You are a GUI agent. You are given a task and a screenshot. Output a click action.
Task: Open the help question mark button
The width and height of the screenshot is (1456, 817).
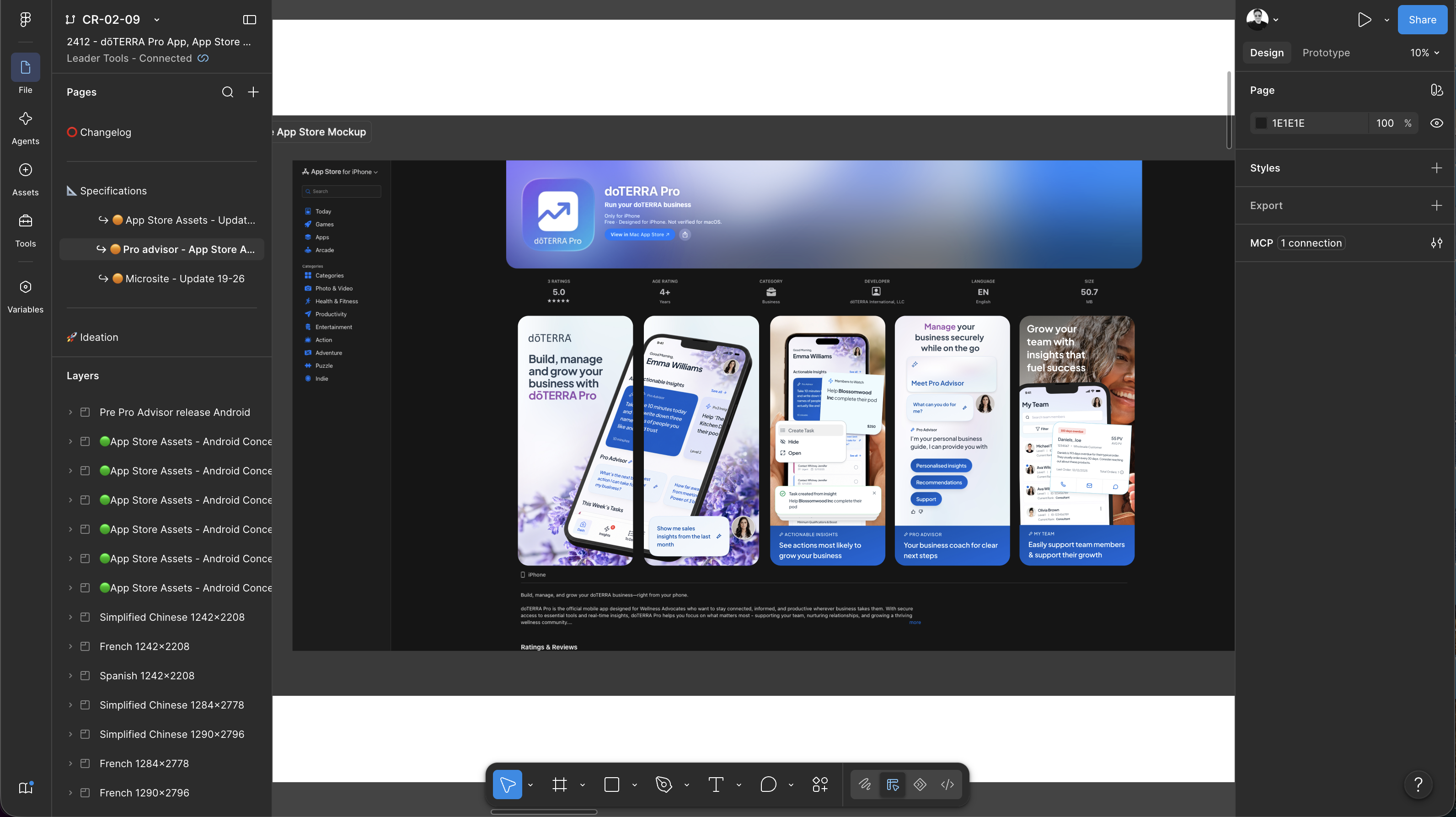1418,784
